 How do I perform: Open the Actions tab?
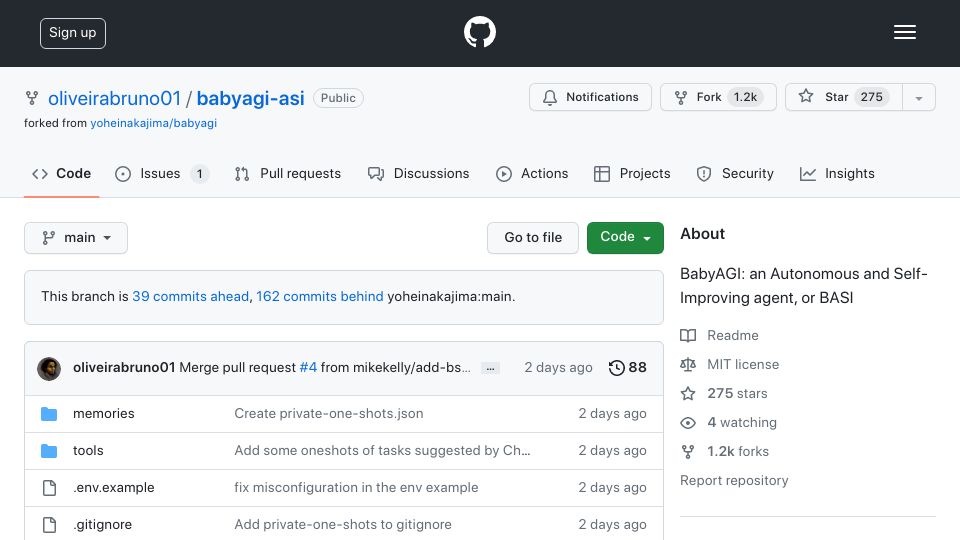click(532, 174)
